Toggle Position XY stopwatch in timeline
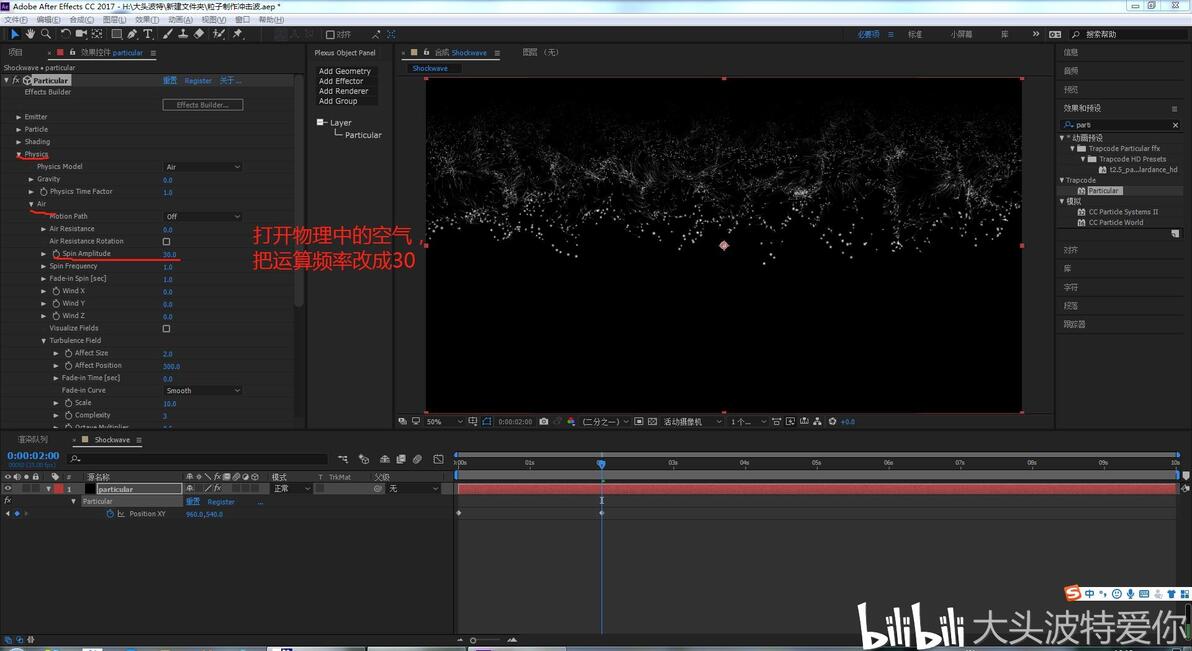 point(110,514)
